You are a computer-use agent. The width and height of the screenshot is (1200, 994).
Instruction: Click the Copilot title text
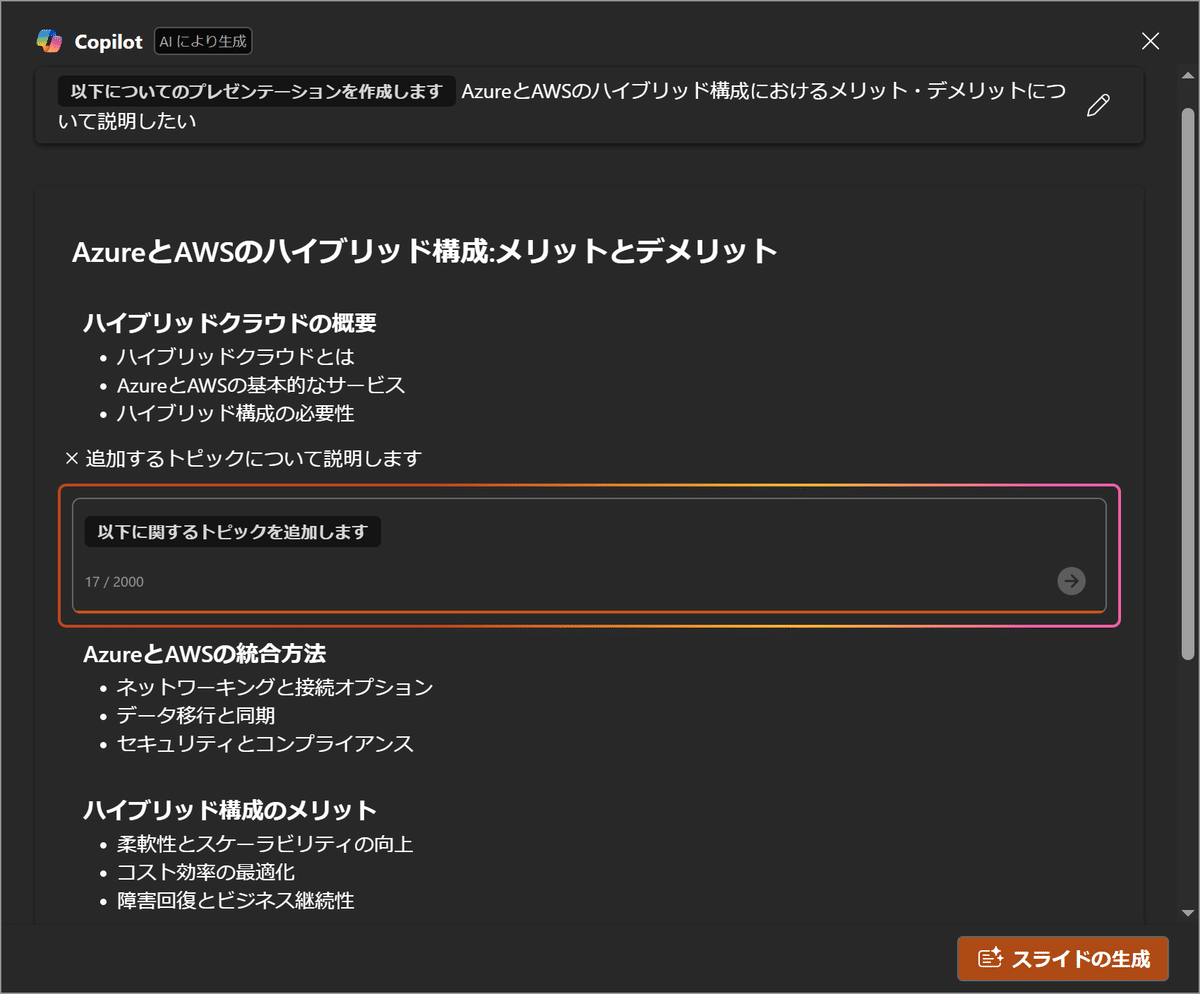(x=110, y=42)
